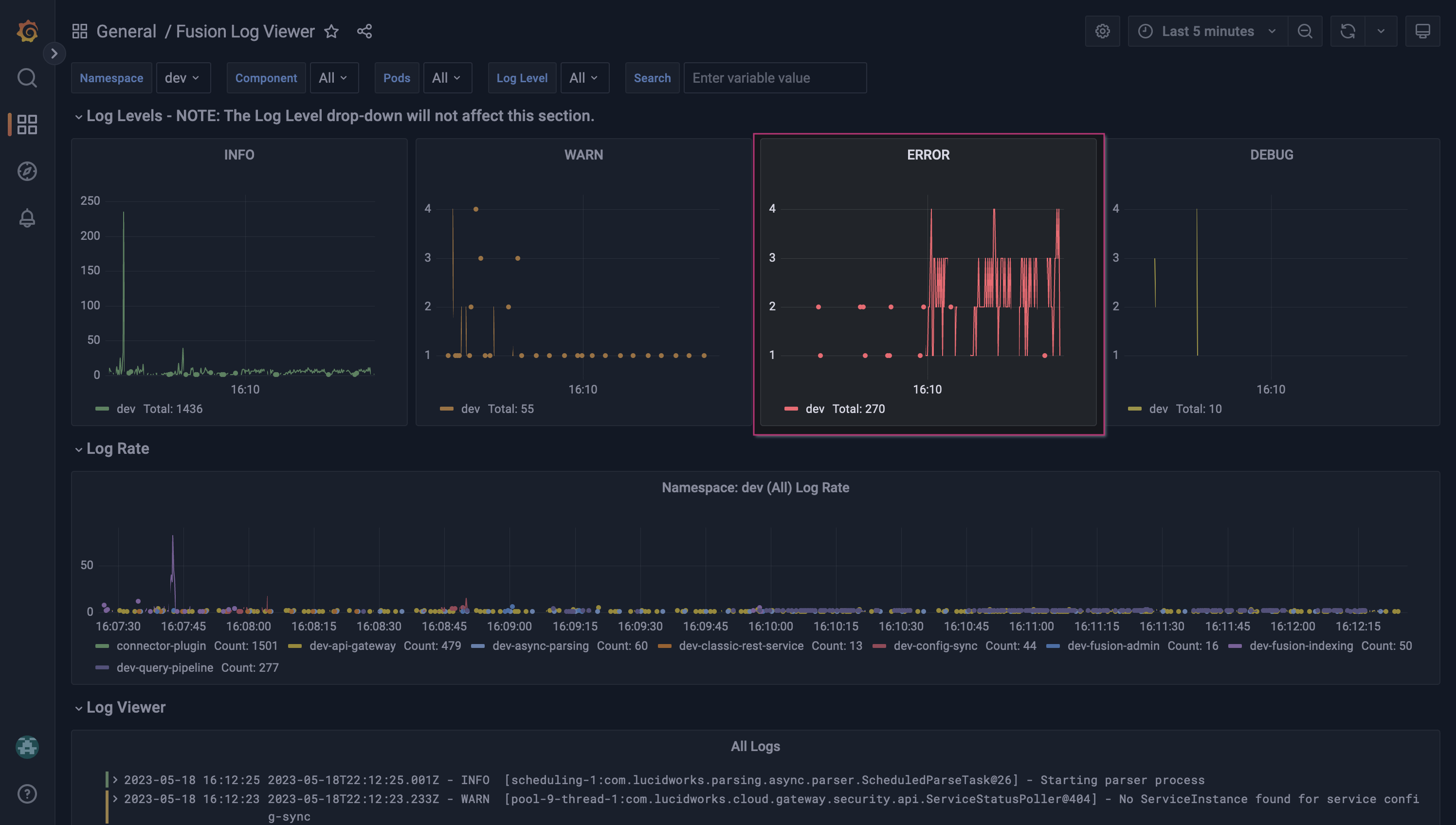This screenshot has width=1456, height=825.
Task: Open the Alerting bell icon
Action: pos(27,218)
